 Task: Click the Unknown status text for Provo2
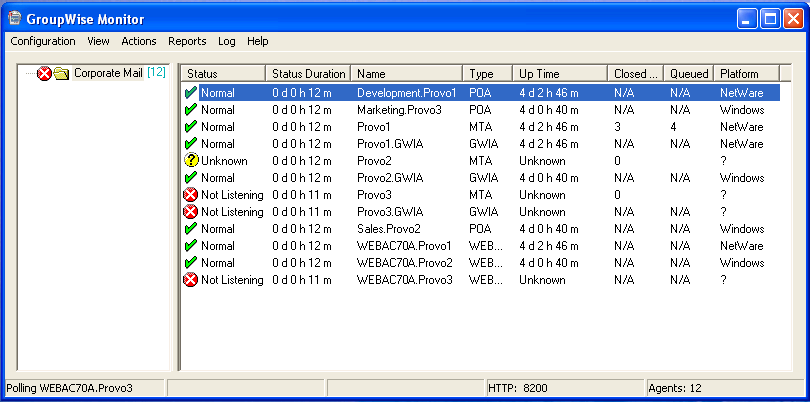[x=224, y=161]
